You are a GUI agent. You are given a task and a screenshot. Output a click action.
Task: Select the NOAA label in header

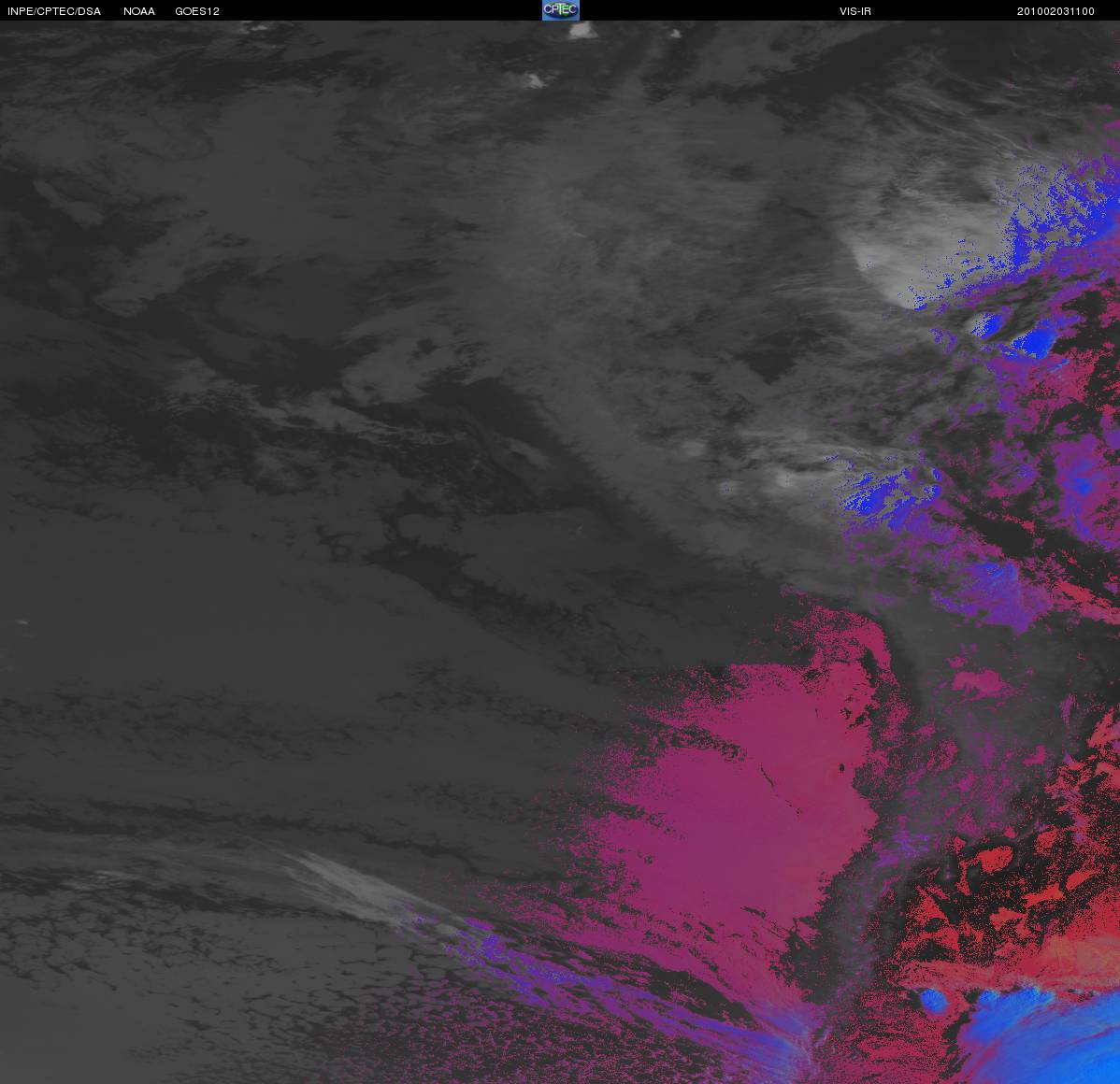[139, 11]
